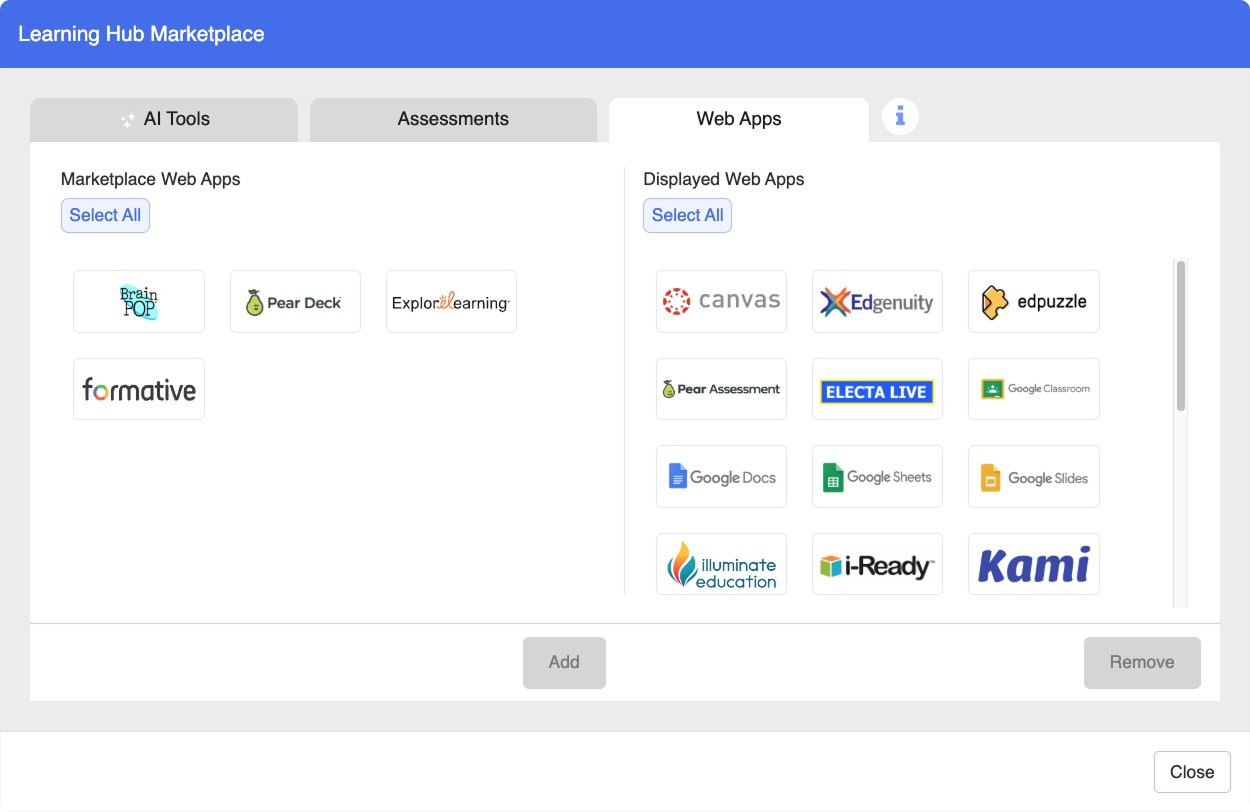Select the Pear Assessment app tile
Image resolution: width=1250 pixels, height=812 pixels.
(x=721, y=389)
